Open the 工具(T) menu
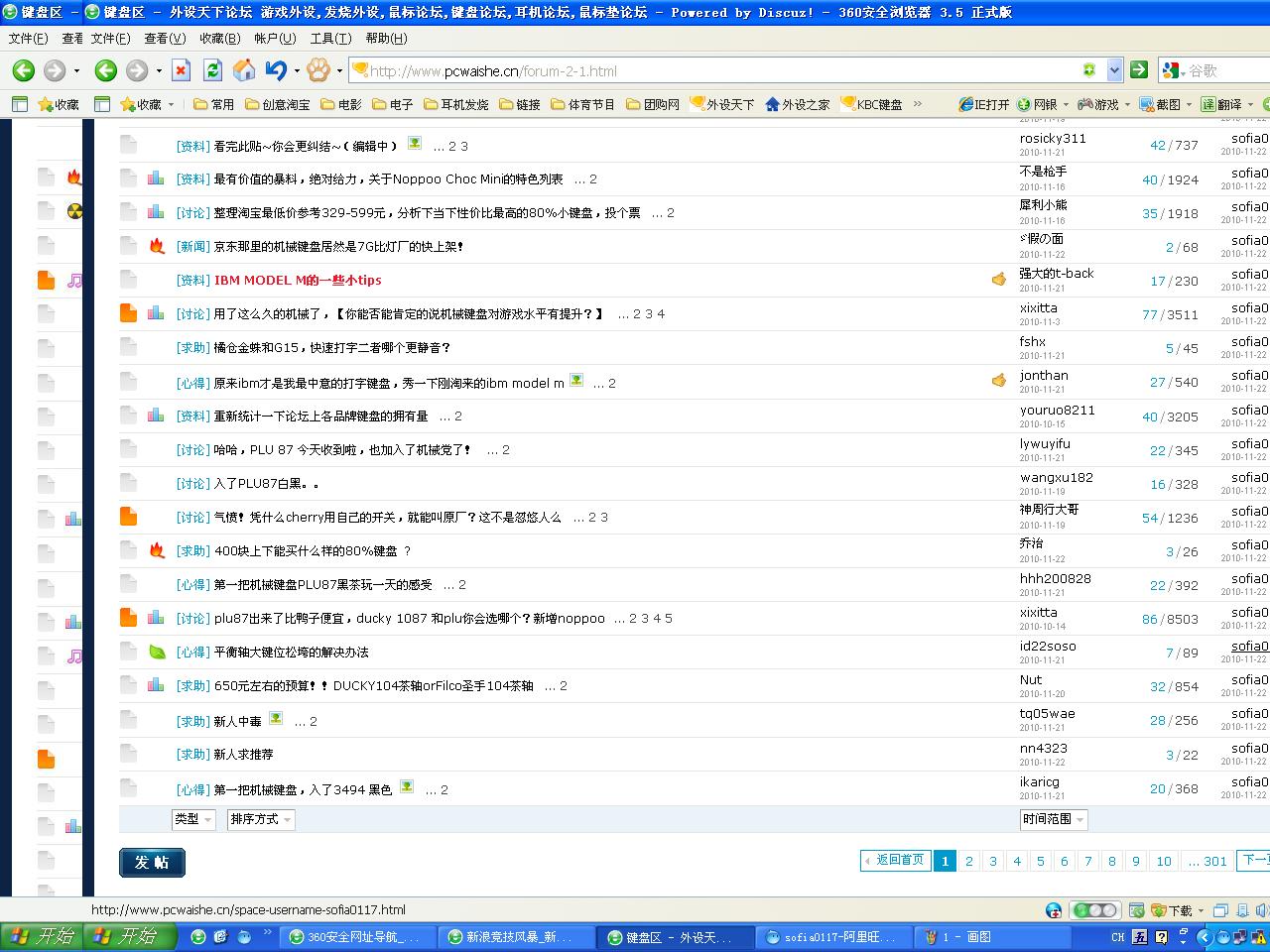 point(330,38)
